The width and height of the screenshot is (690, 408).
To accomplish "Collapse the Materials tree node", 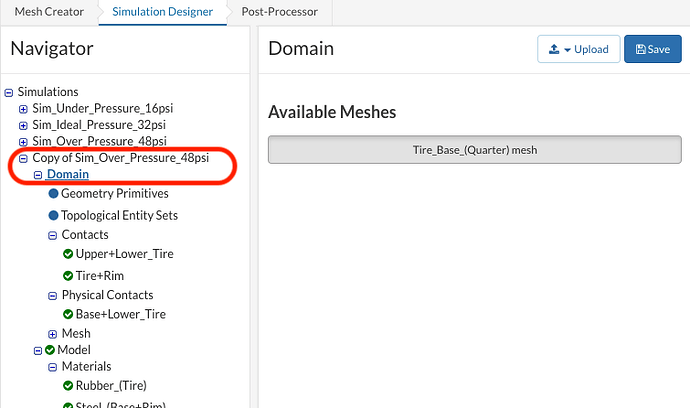I will 53,367.
